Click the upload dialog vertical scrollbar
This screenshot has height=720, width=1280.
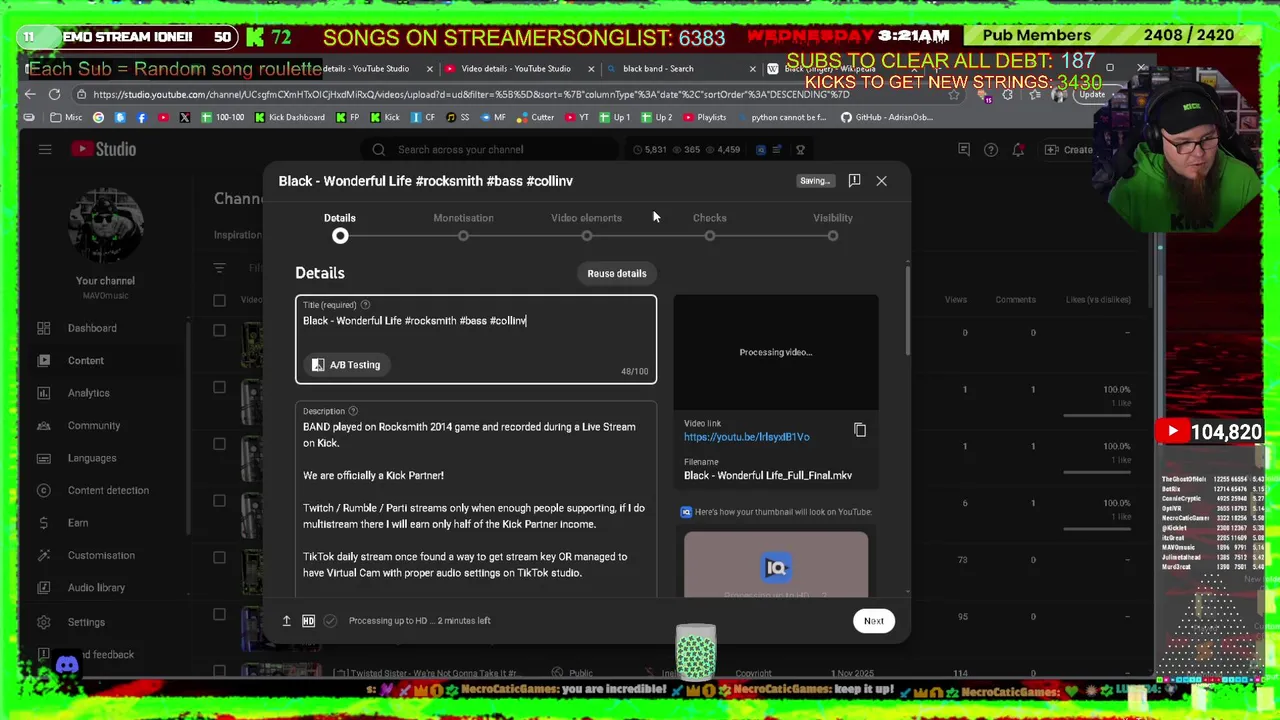pos(907,310)
